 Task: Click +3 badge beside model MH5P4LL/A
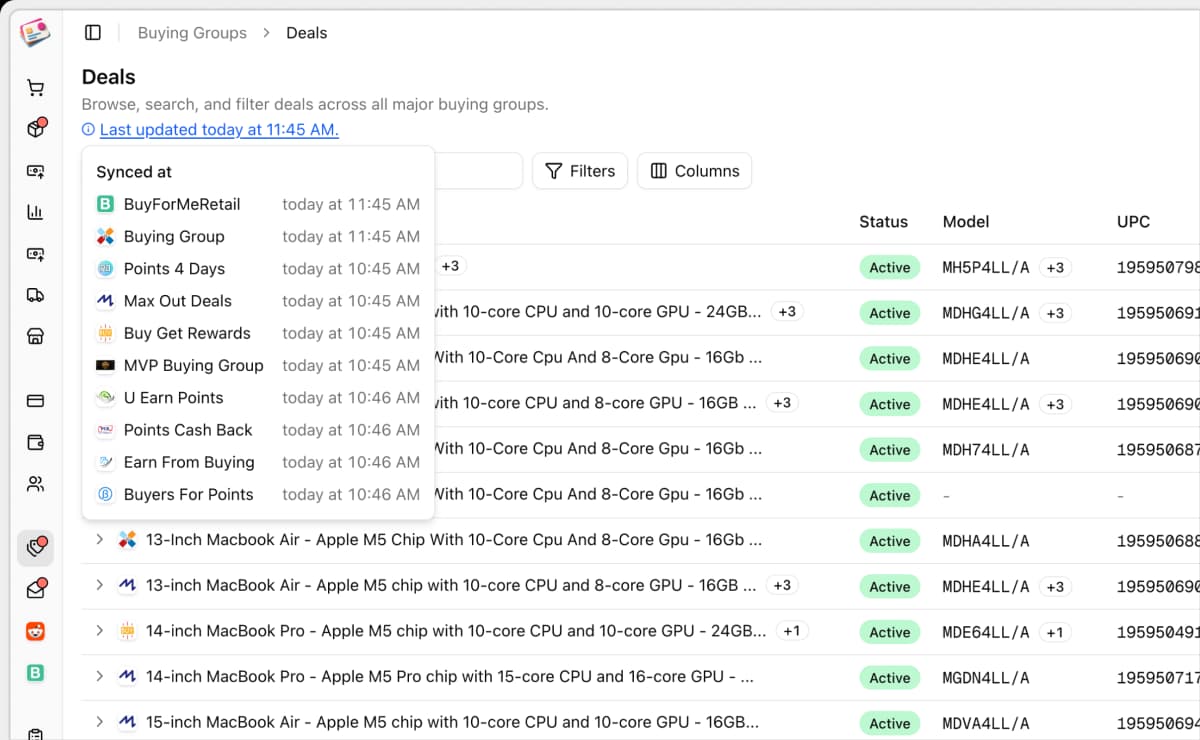tap(1055, 267)
